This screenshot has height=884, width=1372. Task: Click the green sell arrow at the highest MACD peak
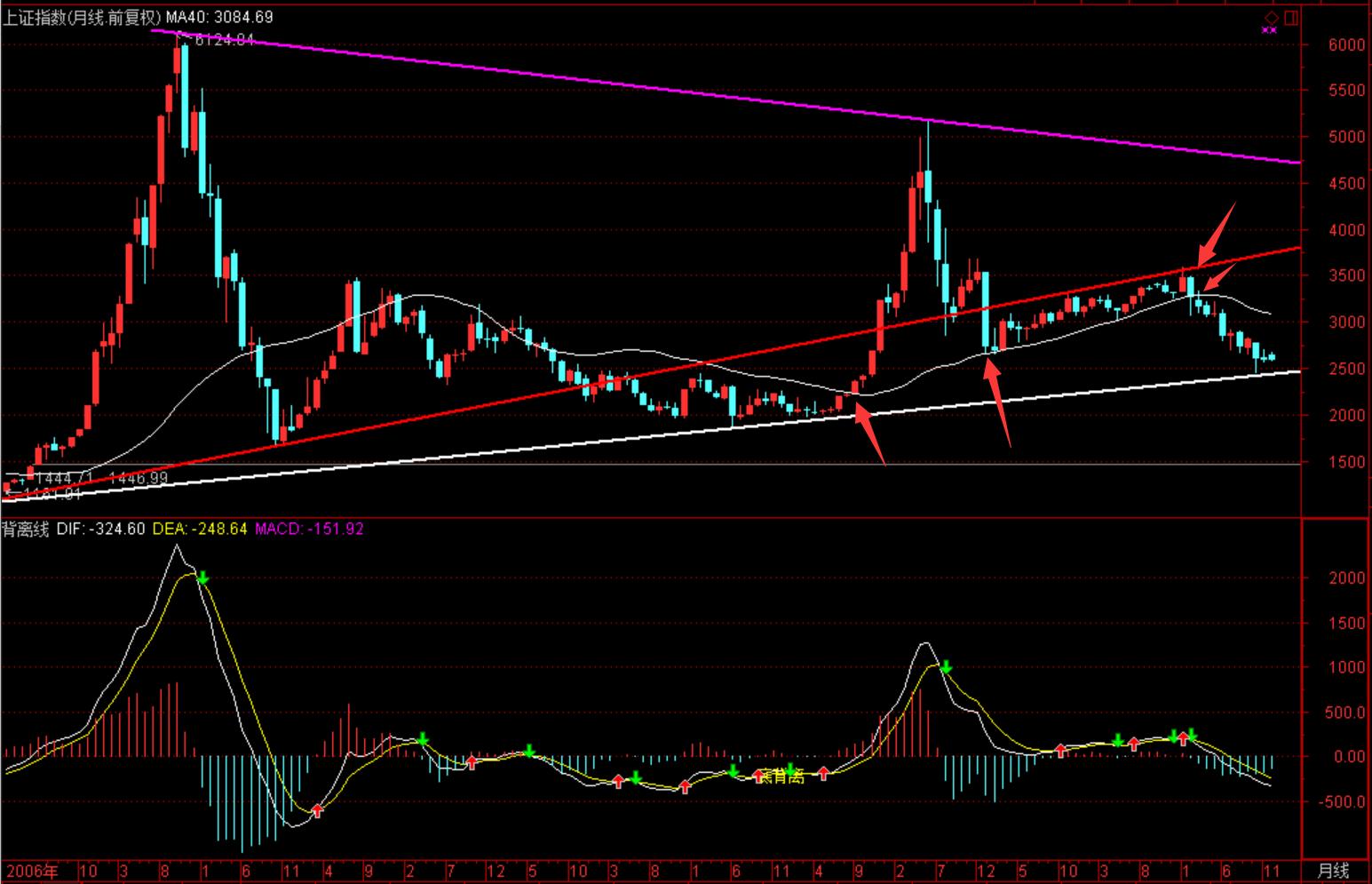pyautogui.click(x=203, y=578)
